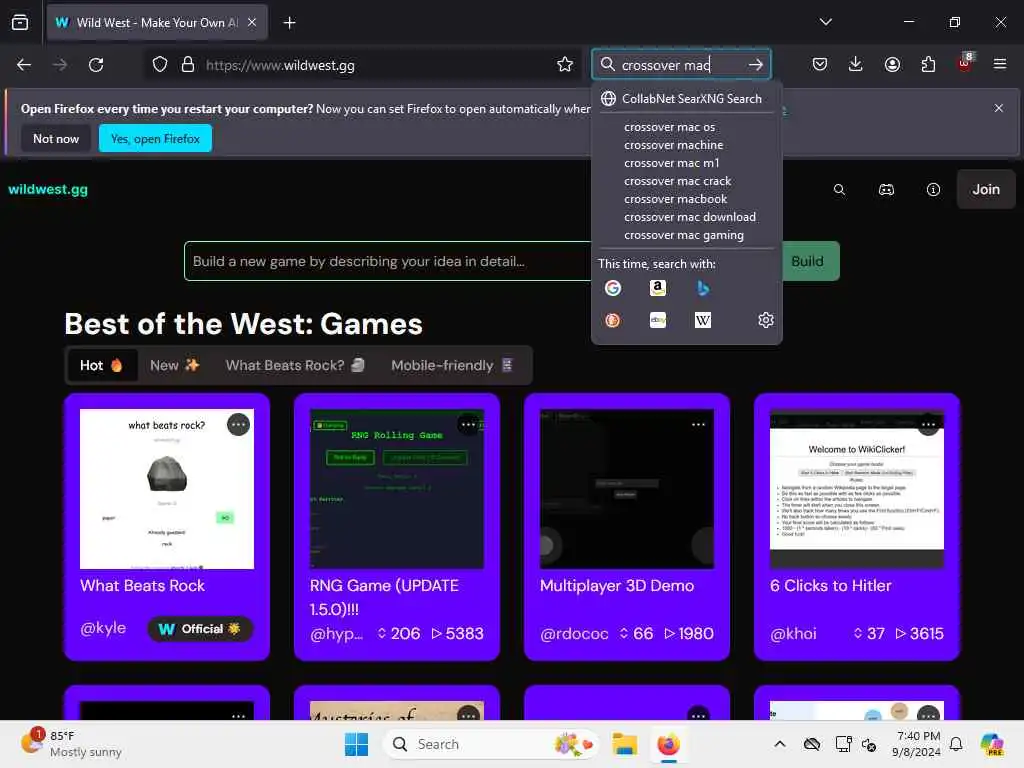Screen dimensions: 1024x768
Task: Click the Join button
Action: point(985,189)
